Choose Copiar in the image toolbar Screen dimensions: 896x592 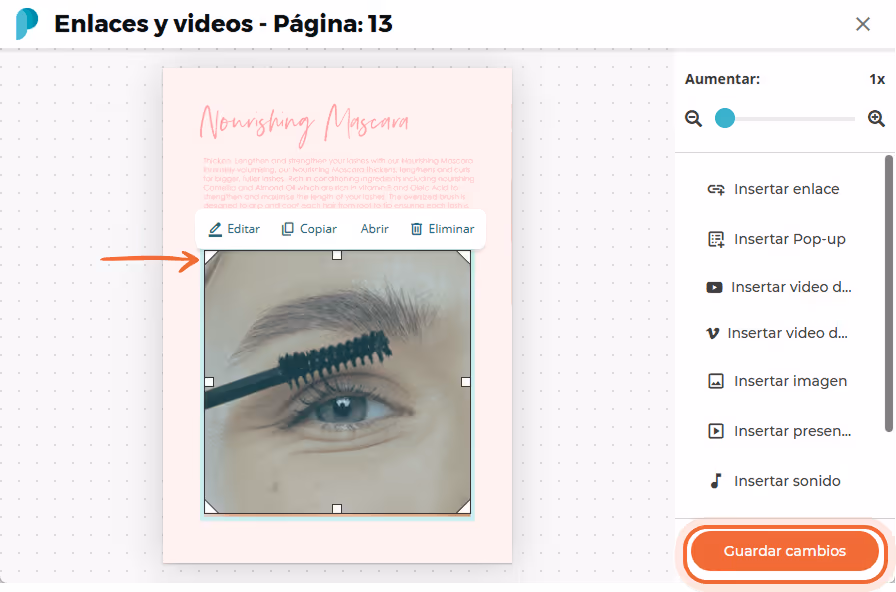pos(309,229)
